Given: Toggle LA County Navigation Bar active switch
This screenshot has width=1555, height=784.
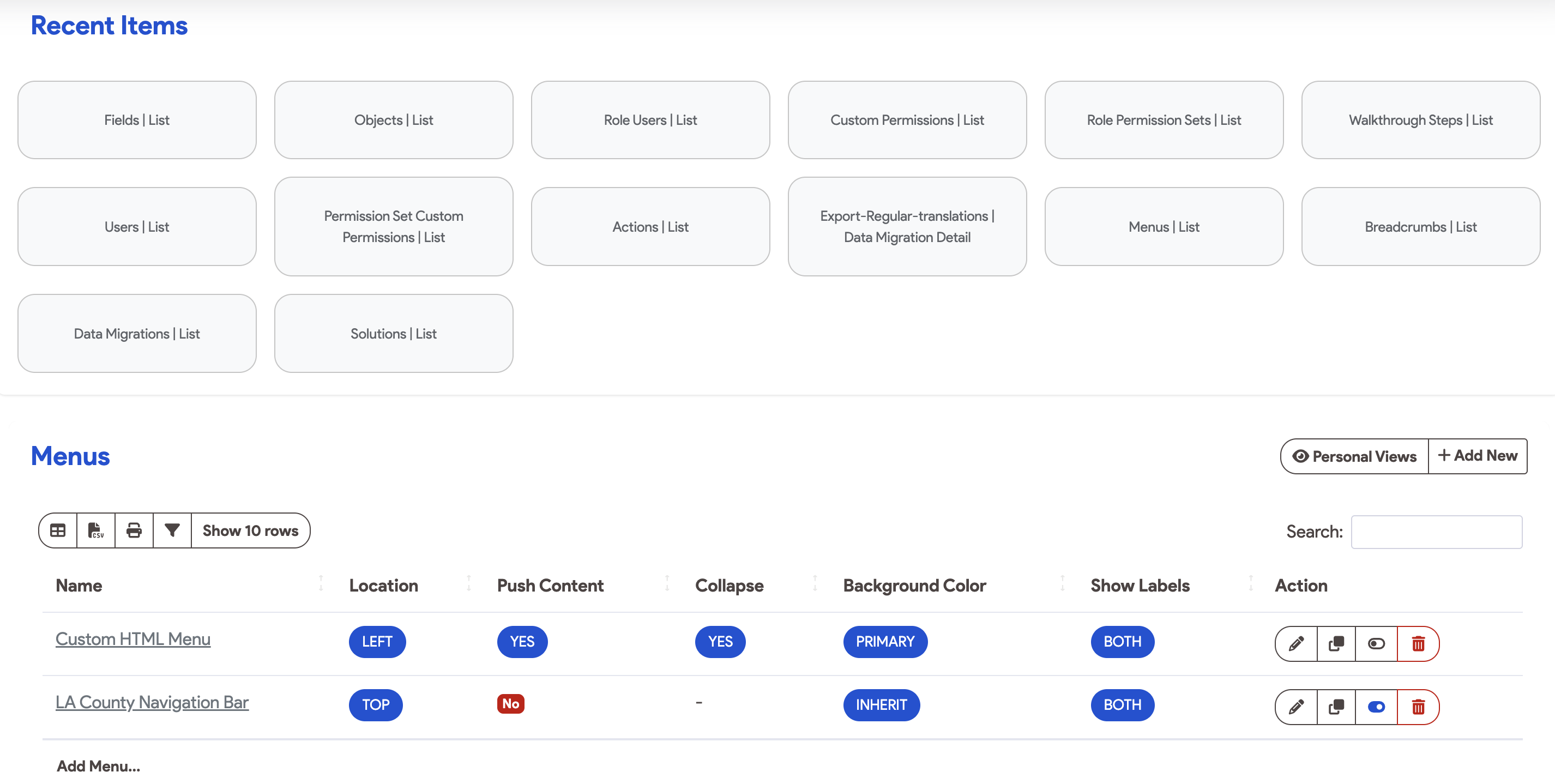Looking at the screenshot, I should point(1376,706).
